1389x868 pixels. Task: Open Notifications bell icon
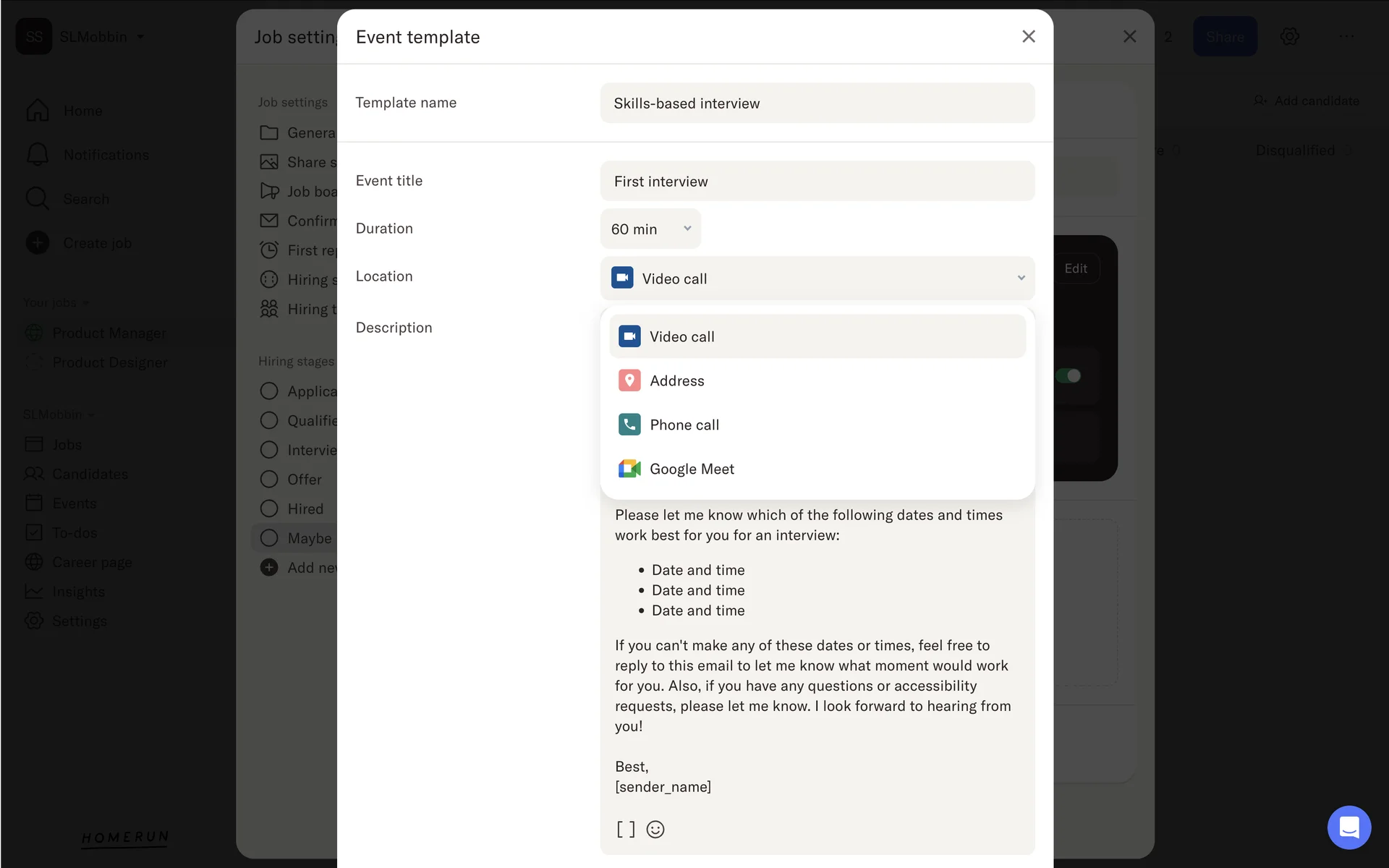coord(38,155)
